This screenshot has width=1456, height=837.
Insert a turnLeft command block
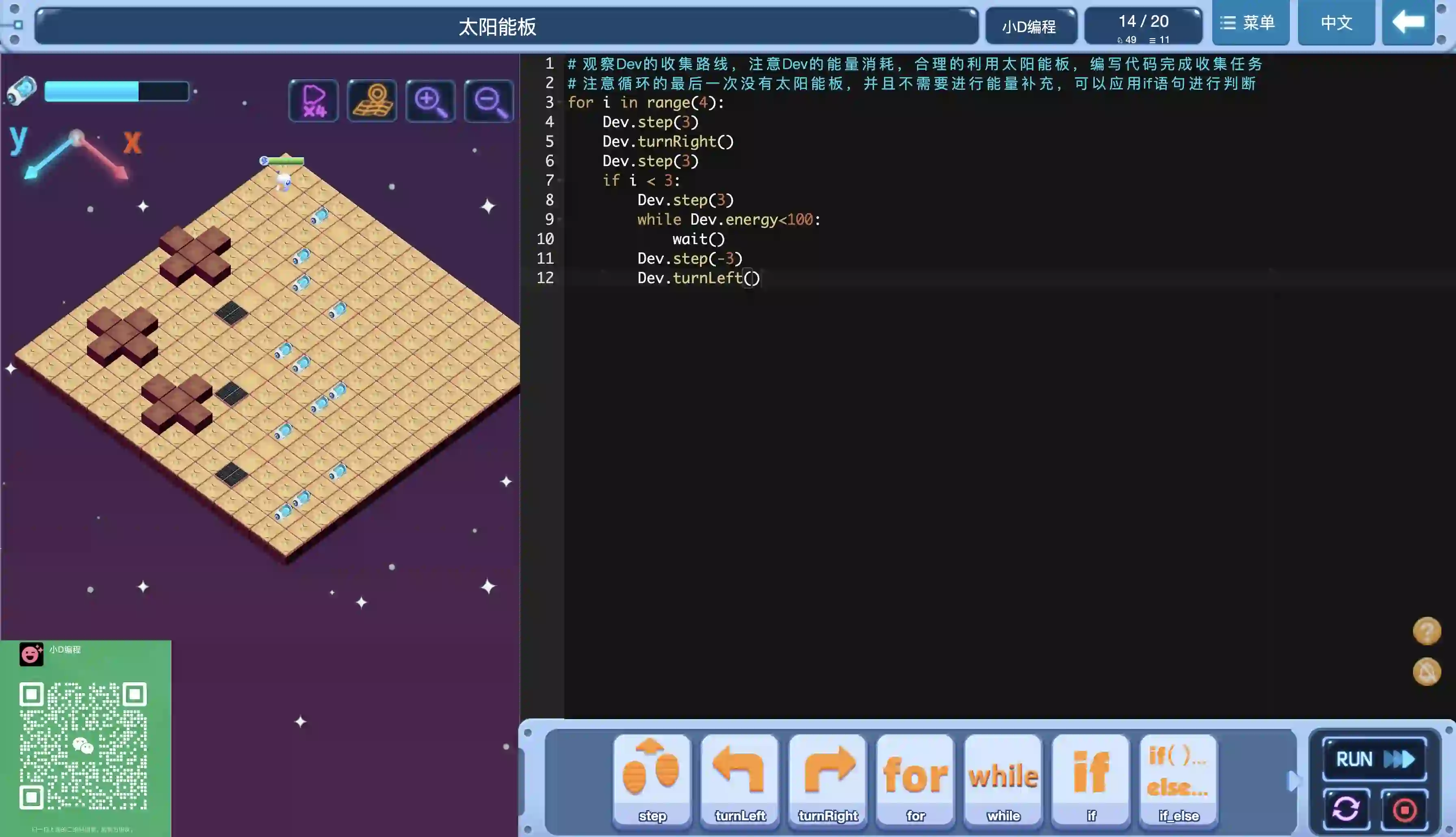tap(739, 780)
